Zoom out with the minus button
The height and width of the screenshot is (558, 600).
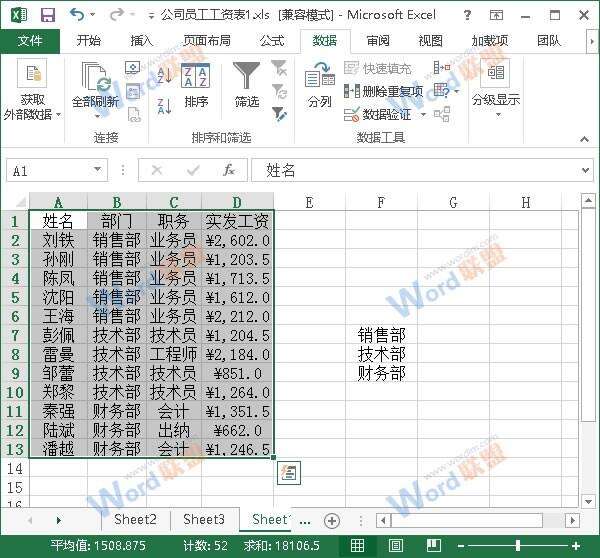[461, 546]
